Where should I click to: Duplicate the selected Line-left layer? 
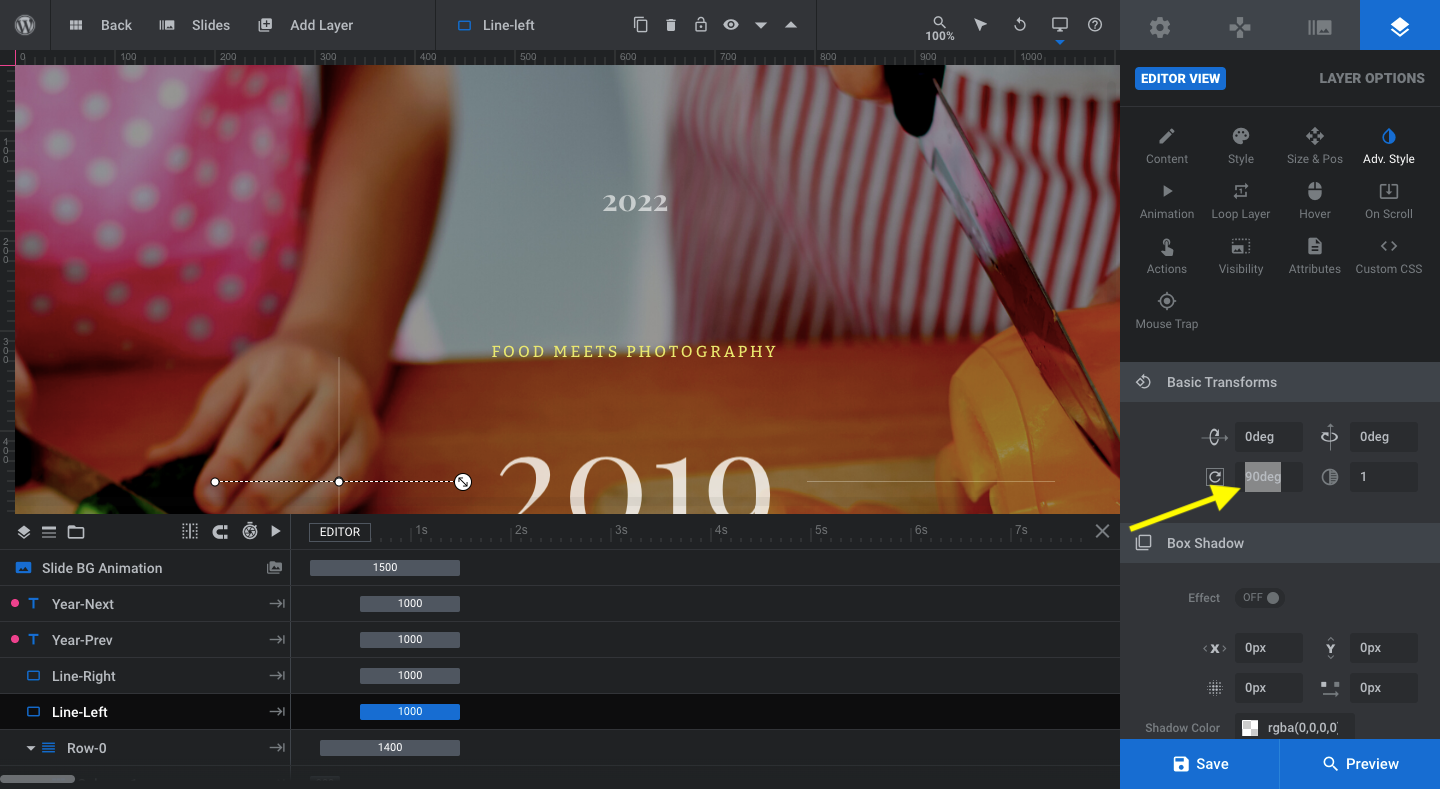tap(641, 25)
